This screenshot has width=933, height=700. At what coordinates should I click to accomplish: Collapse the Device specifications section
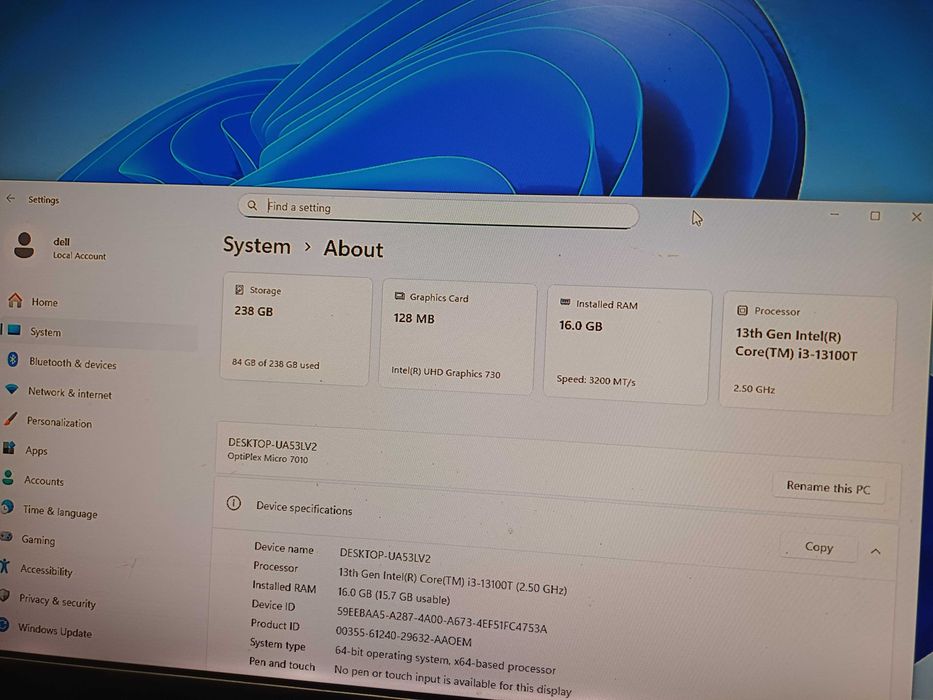[875, 552]
